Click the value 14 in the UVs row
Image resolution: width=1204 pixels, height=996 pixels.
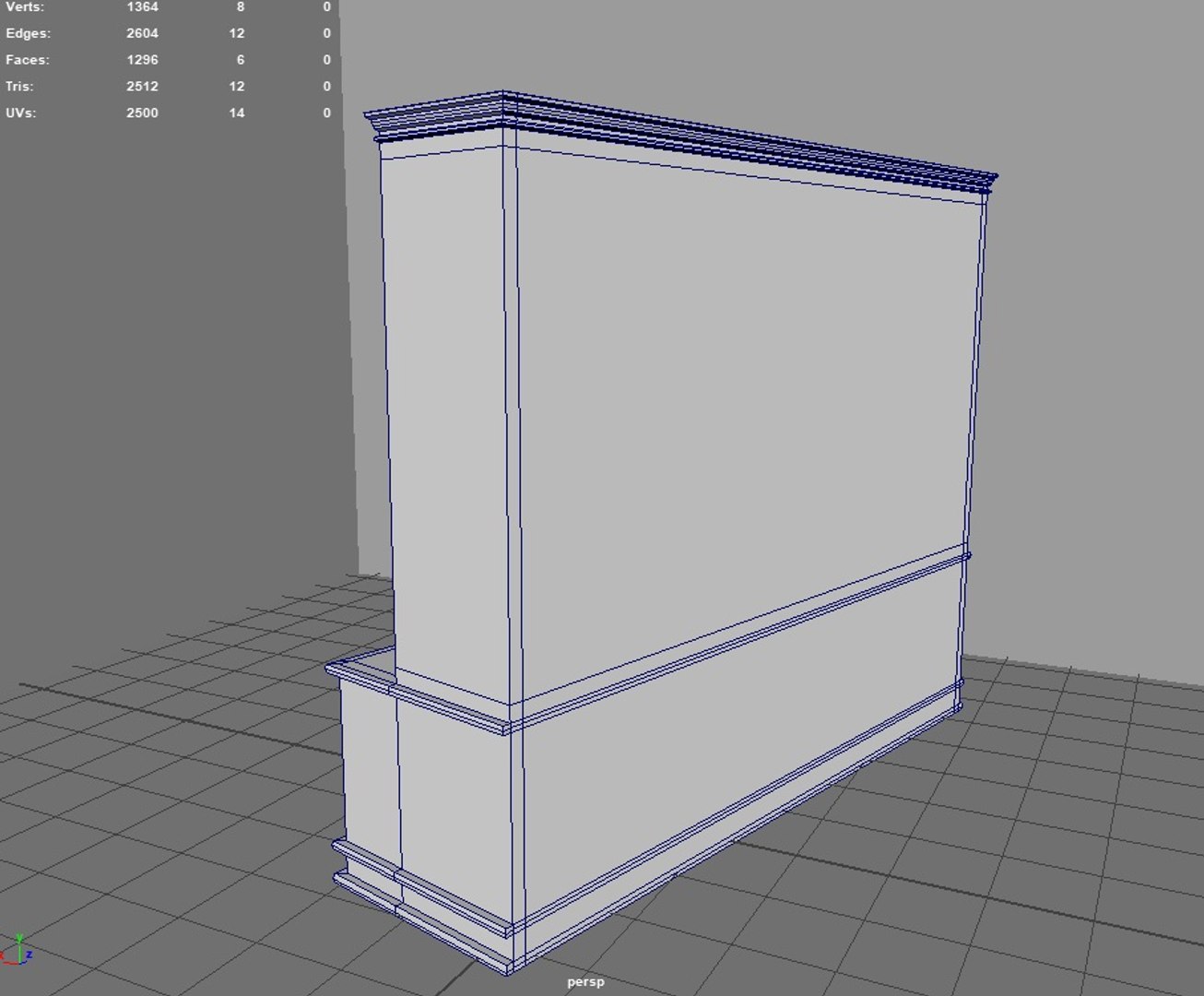[x=237, y=113]
